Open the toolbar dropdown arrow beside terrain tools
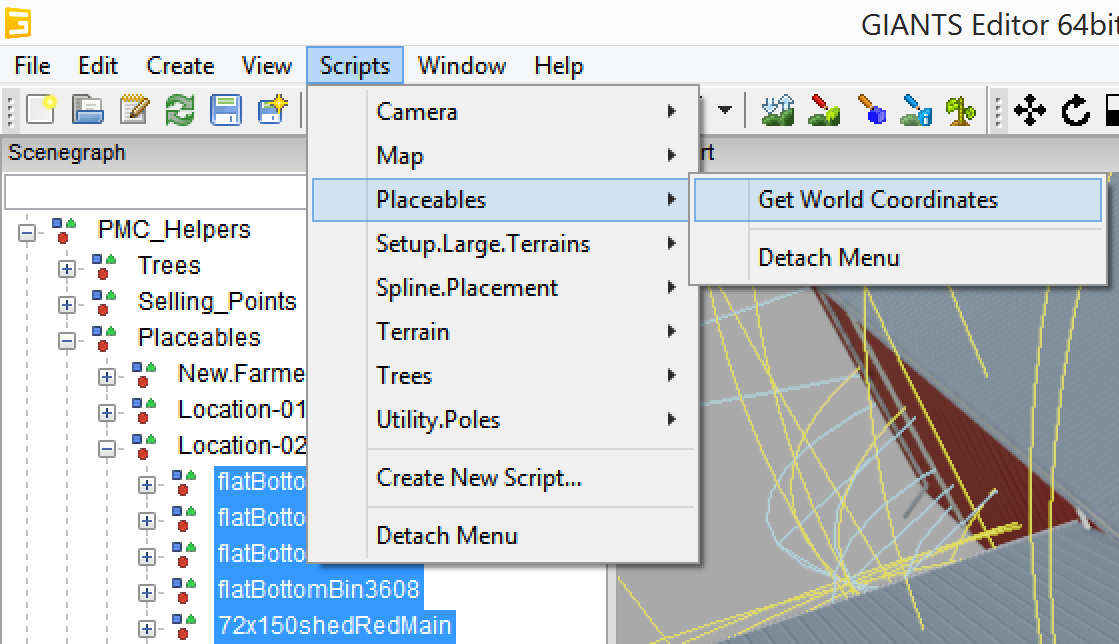1119x644 pixels. pos(725,110)
